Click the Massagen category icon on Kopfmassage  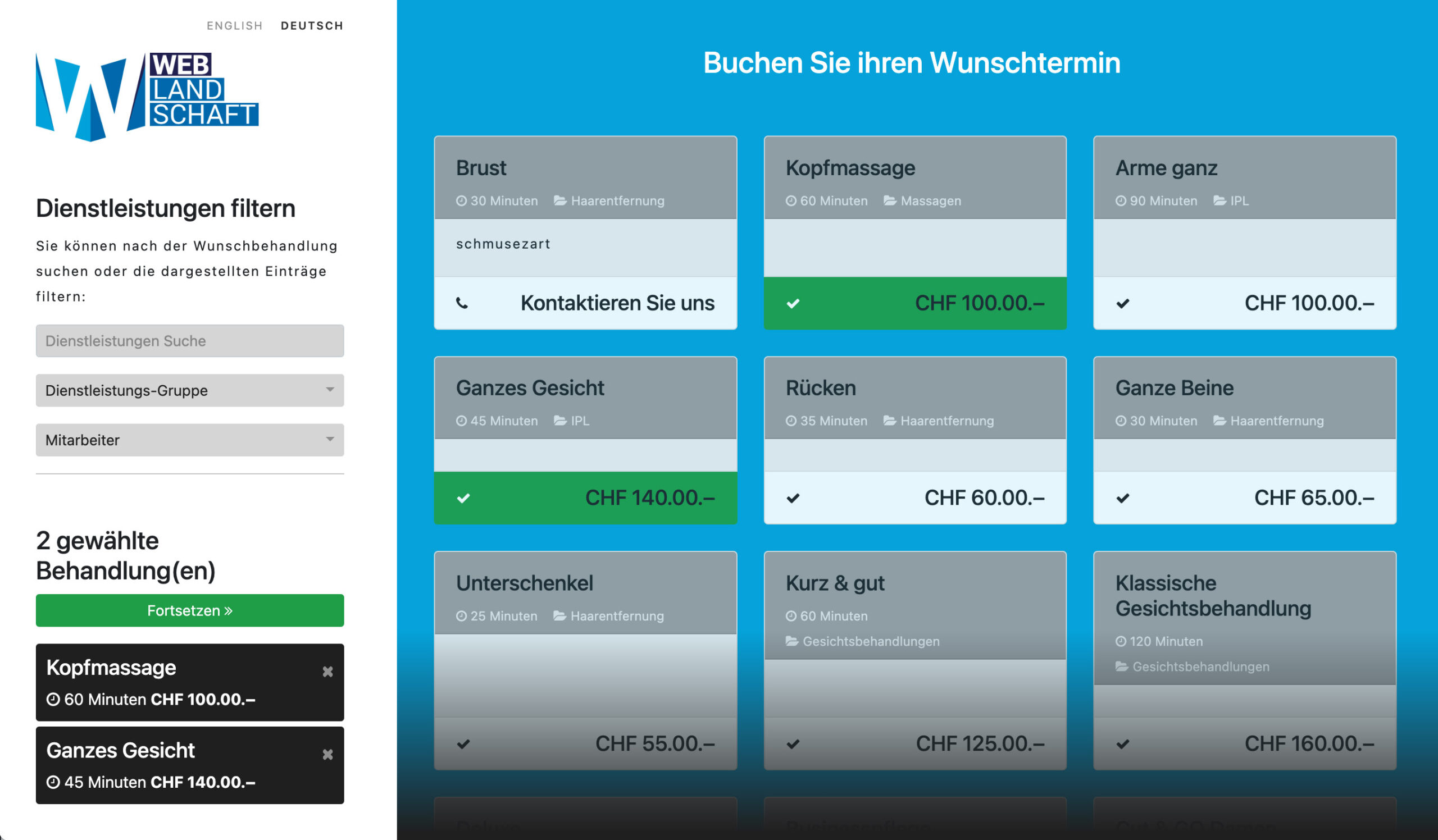(x=890, y=200)
